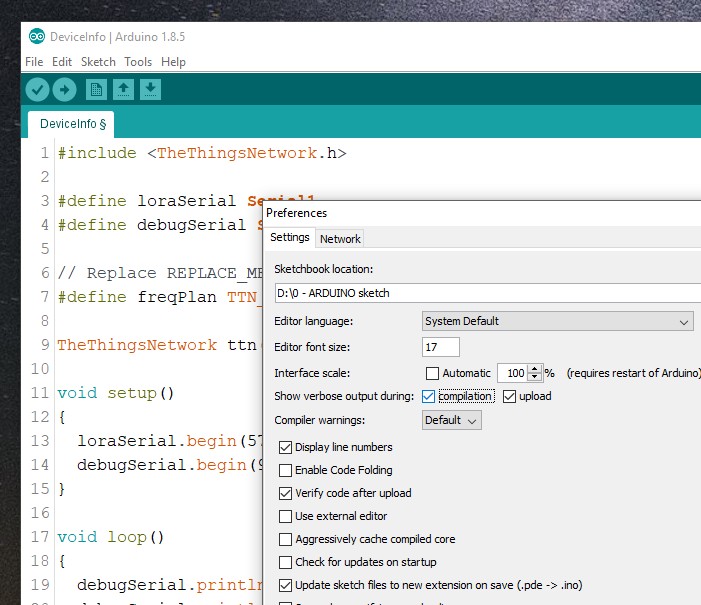Save sketch with down-arrow icon
The width and height of the screenshot is (701, 605).
tap(151, 89)
